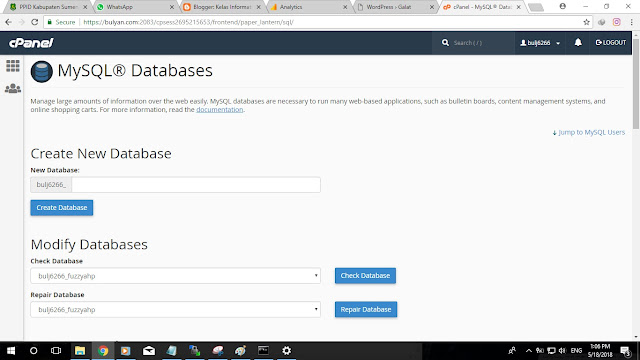Go back in browser history

[9, 22]
